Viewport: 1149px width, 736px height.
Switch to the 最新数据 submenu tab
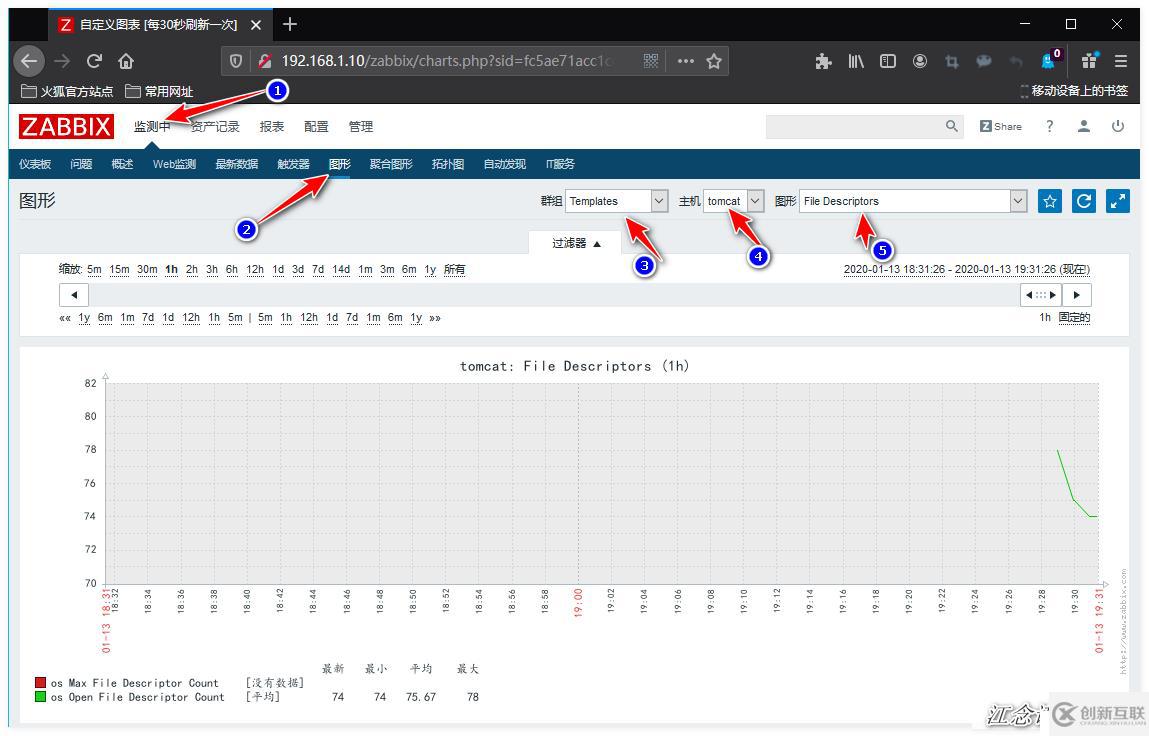click(x=236, y=163)
